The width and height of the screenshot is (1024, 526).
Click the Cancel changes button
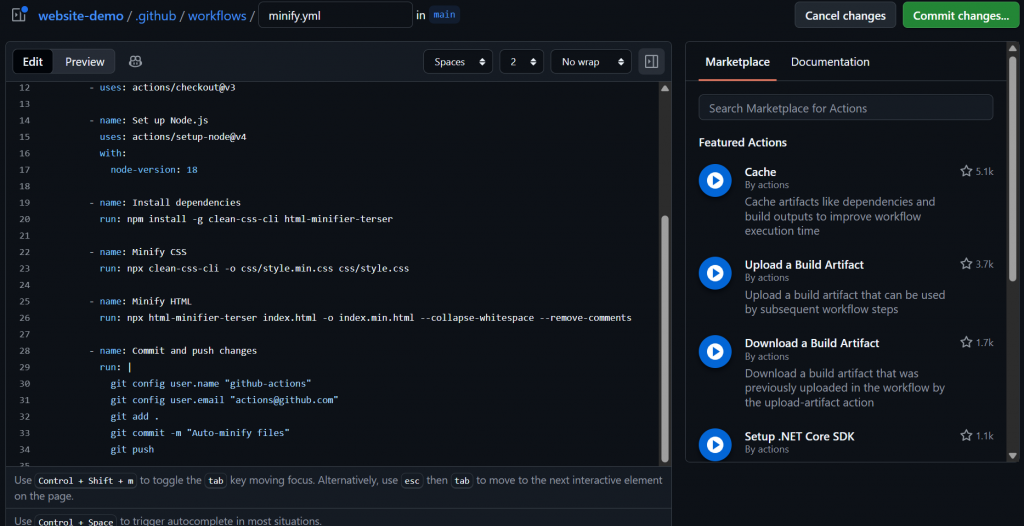pos(845,15)
